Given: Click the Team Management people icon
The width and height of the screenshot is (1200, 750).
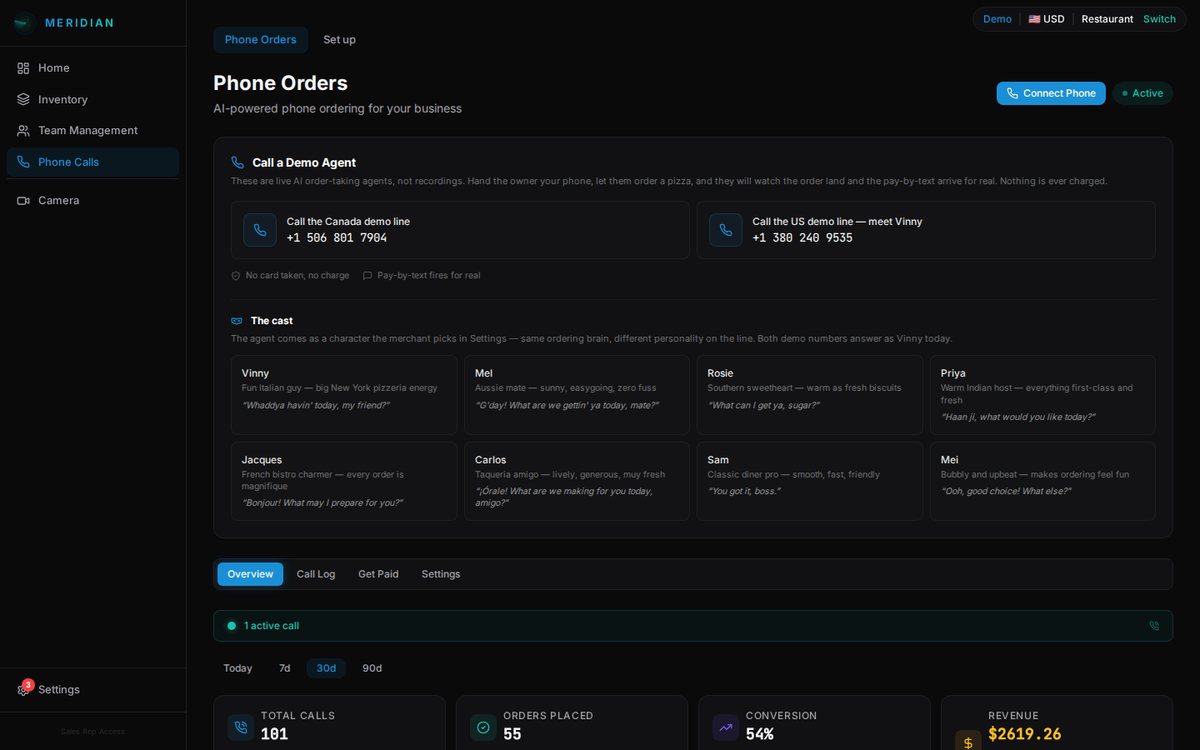Looking at the screenshot, I should pos(23,130).
